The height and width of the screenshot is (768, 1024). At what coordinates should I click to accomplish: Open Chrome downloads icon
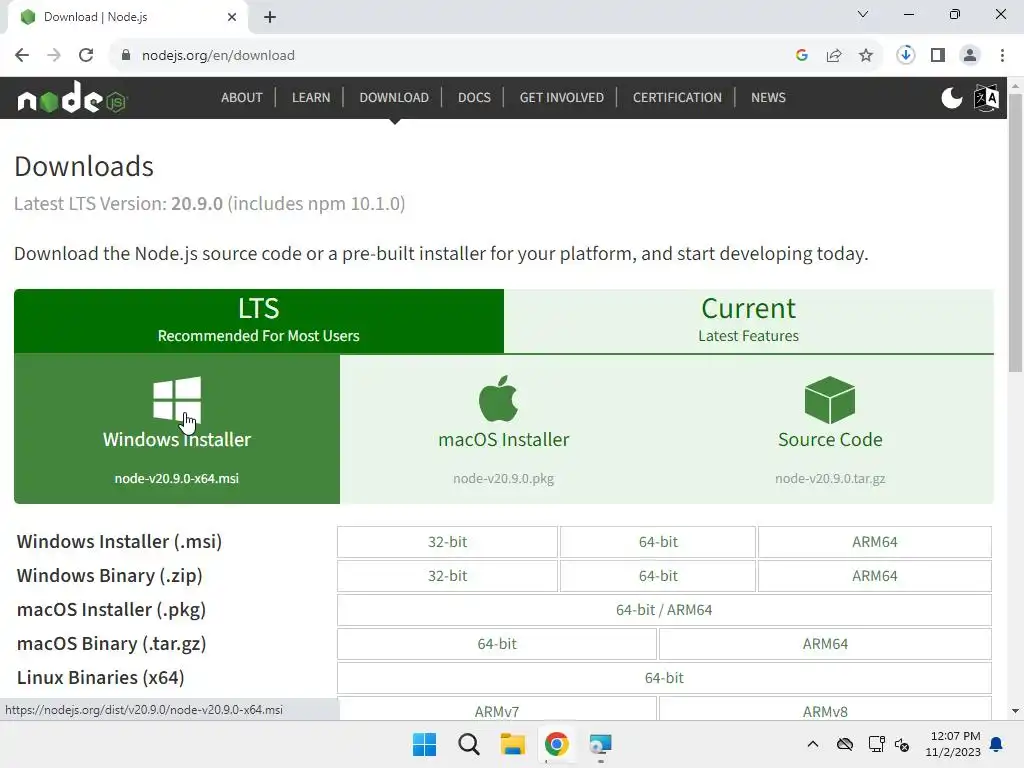[906, 56]
